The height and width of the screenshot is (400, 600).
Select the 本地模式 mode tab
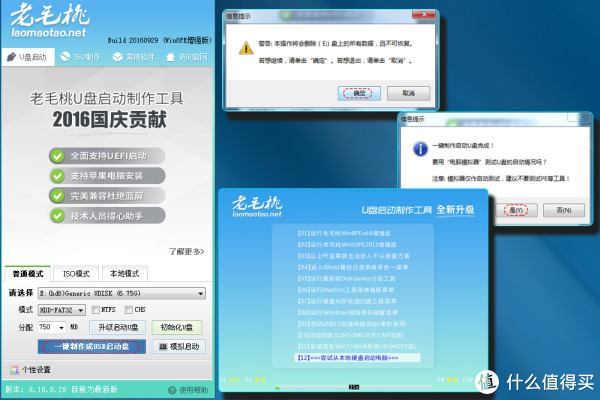tap(124, 274)
